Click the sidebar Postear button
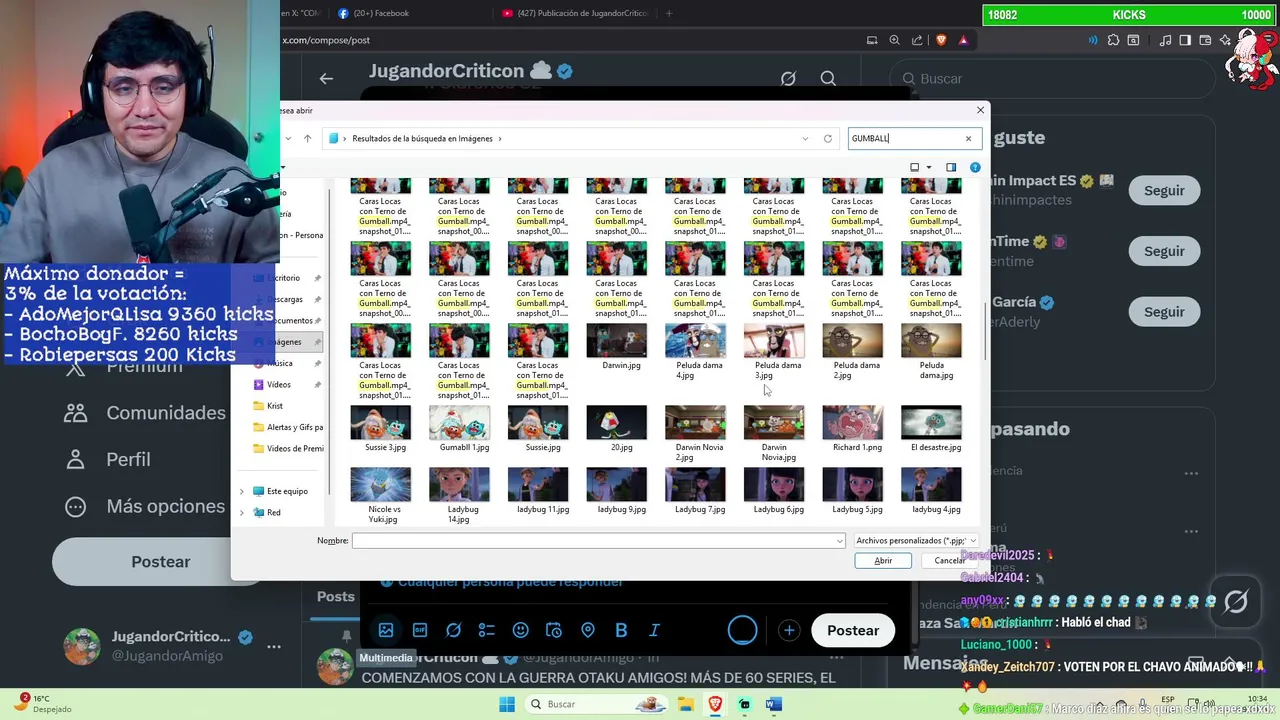 point(161,561)
